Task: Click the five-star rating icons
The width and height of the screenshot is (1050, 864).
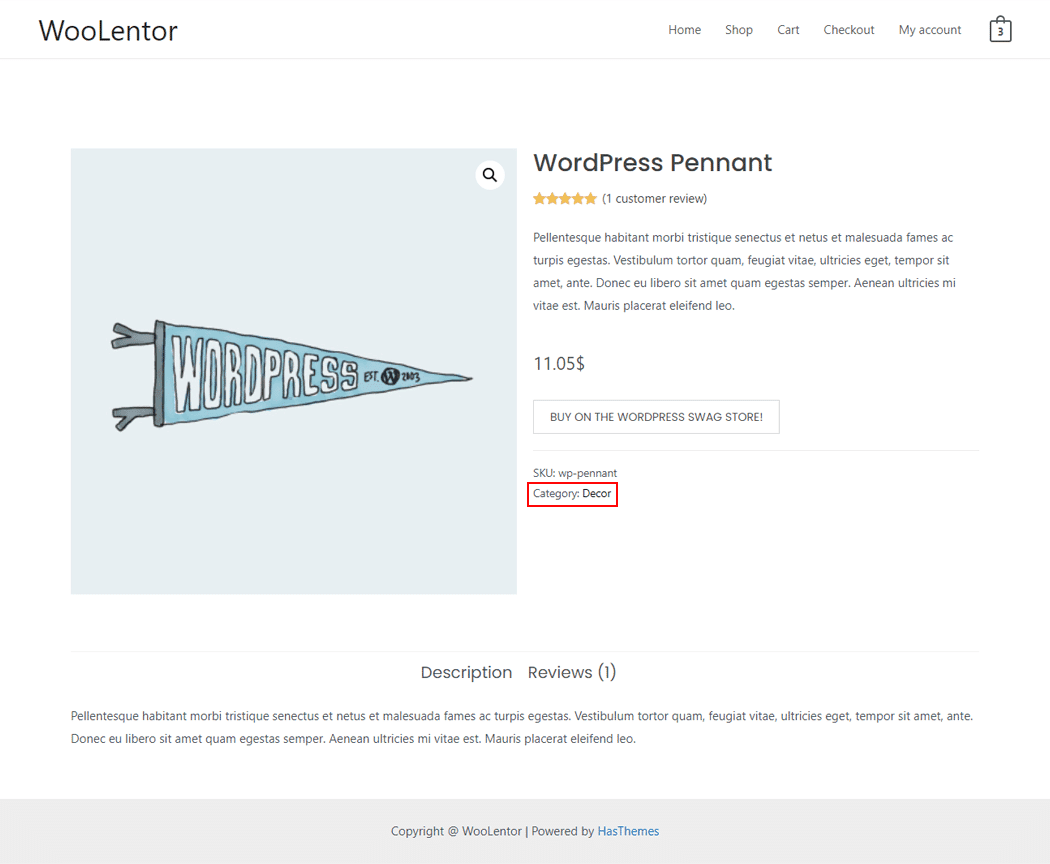Action: (565, 199)
